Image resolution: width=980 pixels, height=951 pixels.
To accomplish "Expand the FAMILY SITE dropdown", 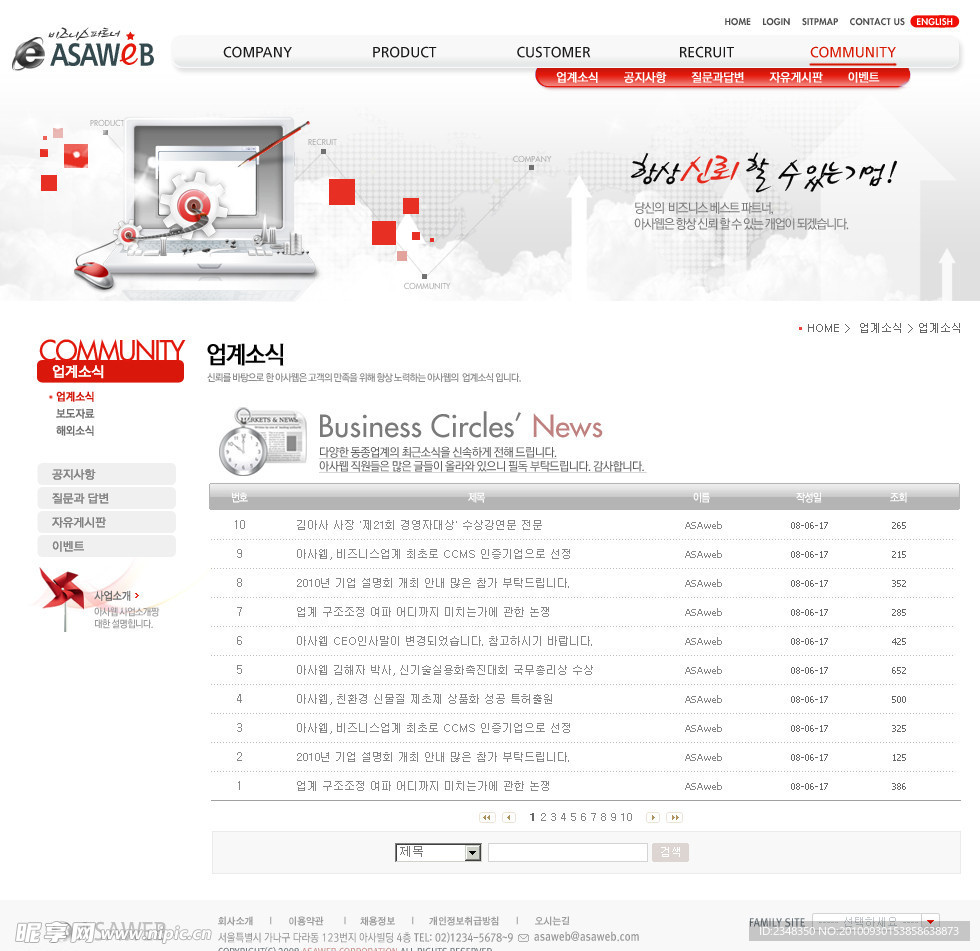I will 930,921.
